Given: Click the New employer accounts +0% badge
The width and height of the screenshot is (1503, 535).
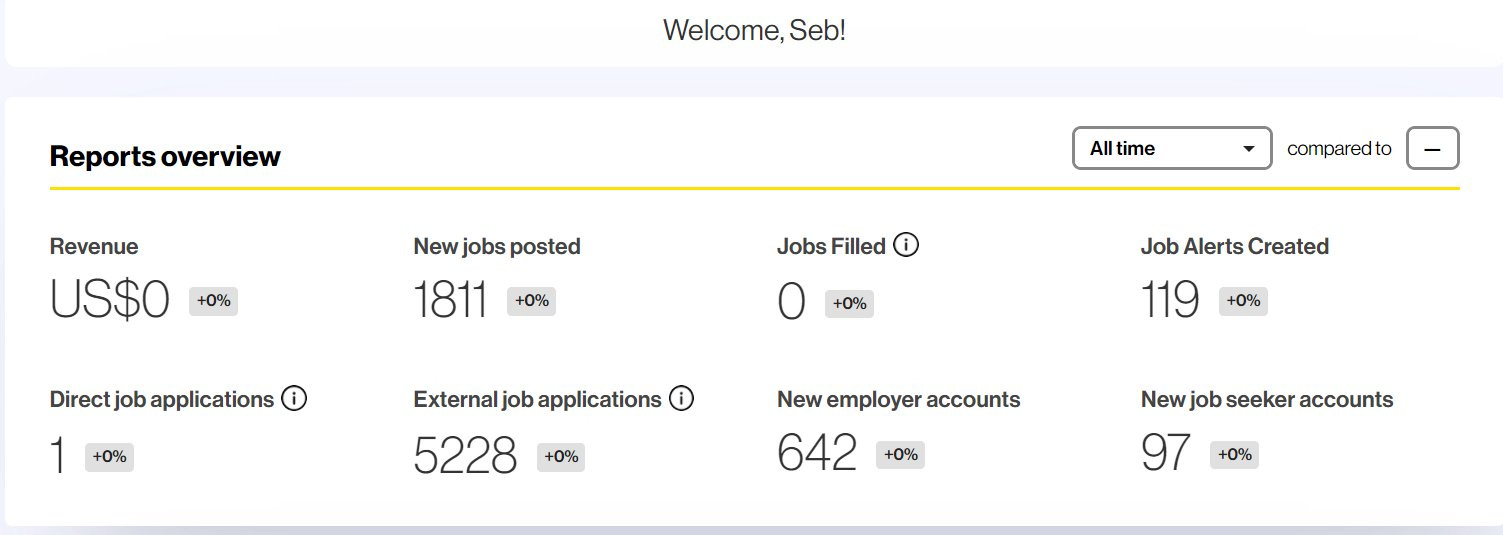Looking at the screenshot, I should tap(900, 454).
